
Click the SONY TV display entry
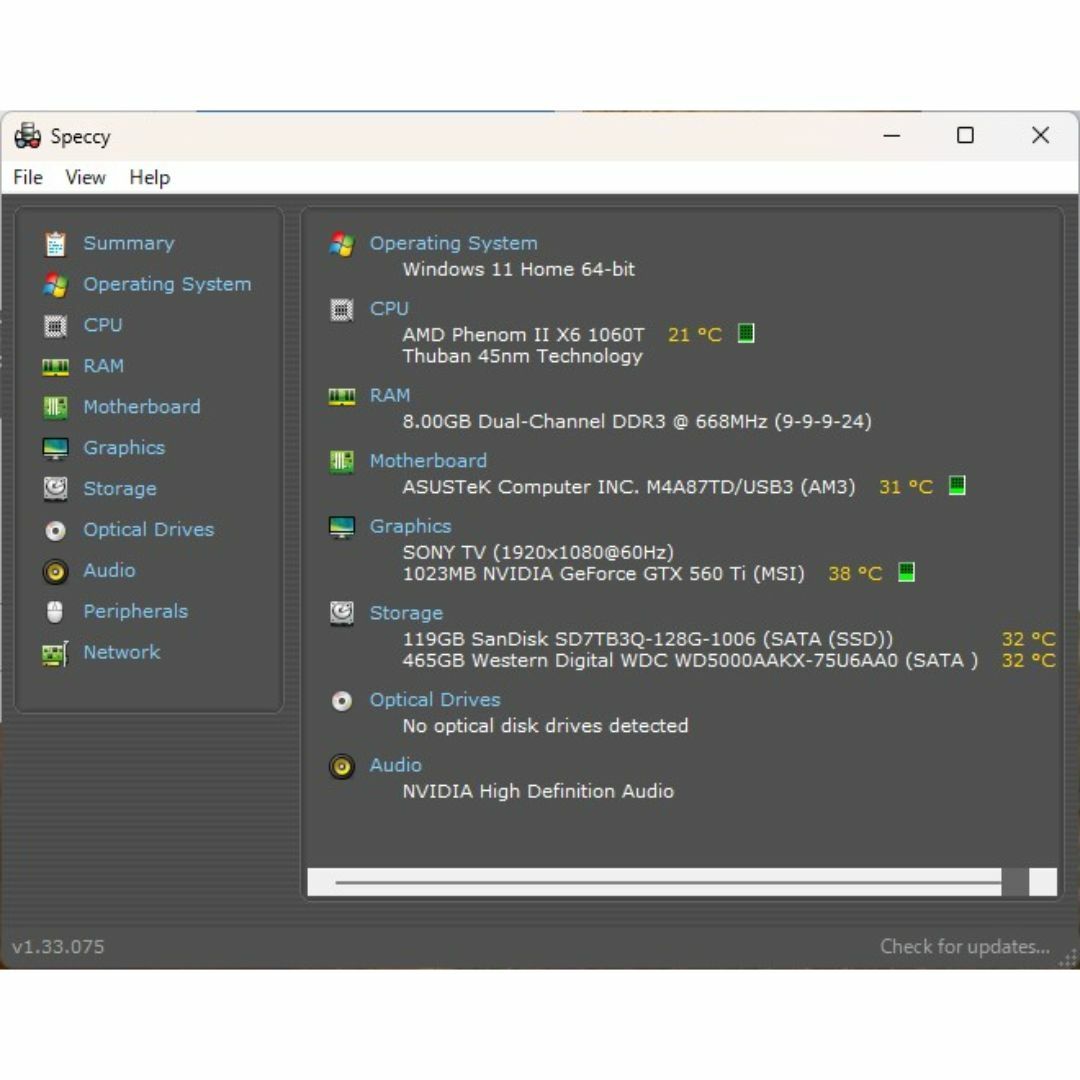click(538, 552)
